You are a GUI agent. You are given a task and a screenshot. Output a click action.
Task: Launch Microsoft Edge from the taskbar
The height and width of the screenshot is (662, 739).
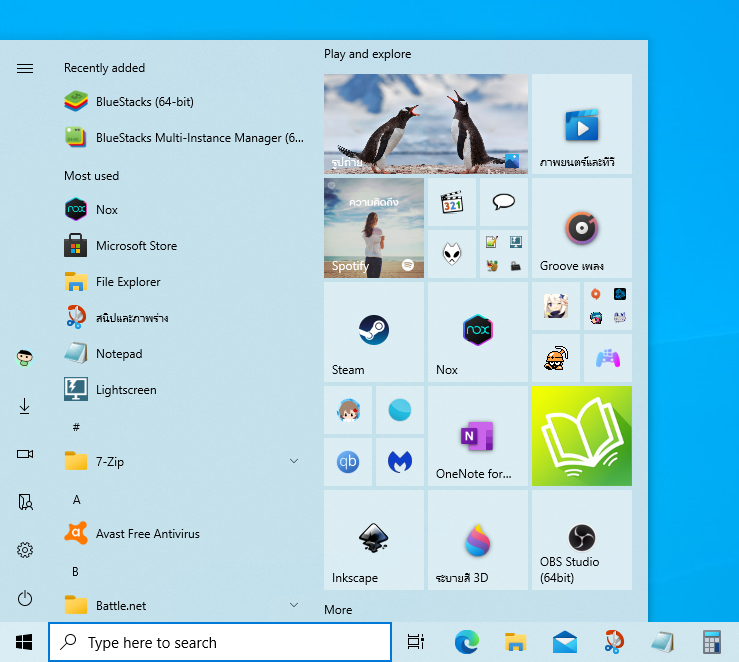click(467, 642)
